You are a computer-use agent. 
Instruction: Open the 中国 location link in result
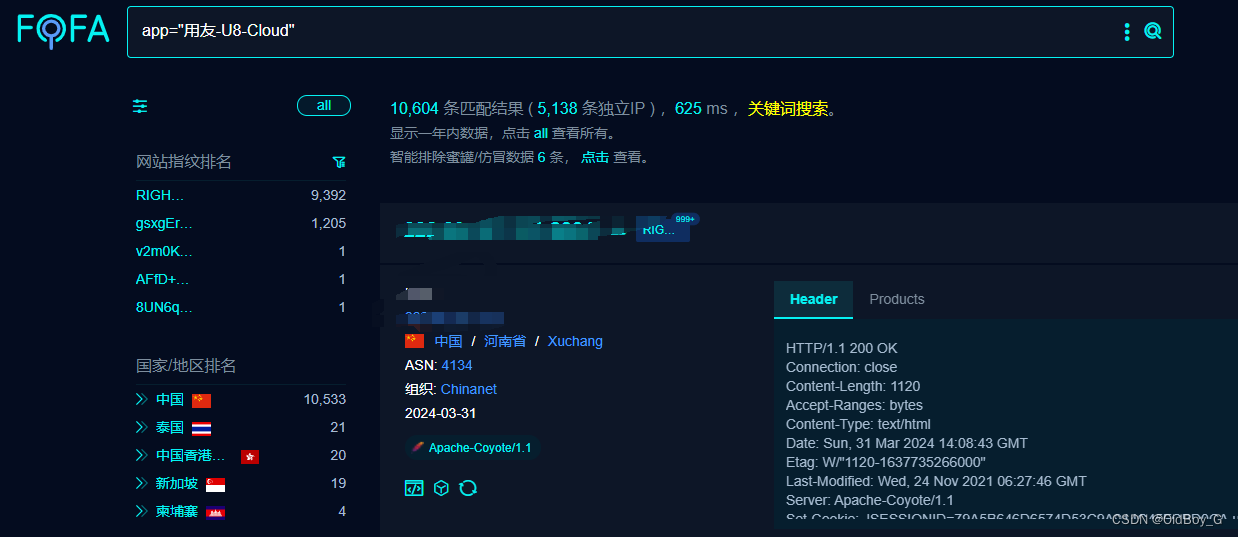(x=448, y=341)
